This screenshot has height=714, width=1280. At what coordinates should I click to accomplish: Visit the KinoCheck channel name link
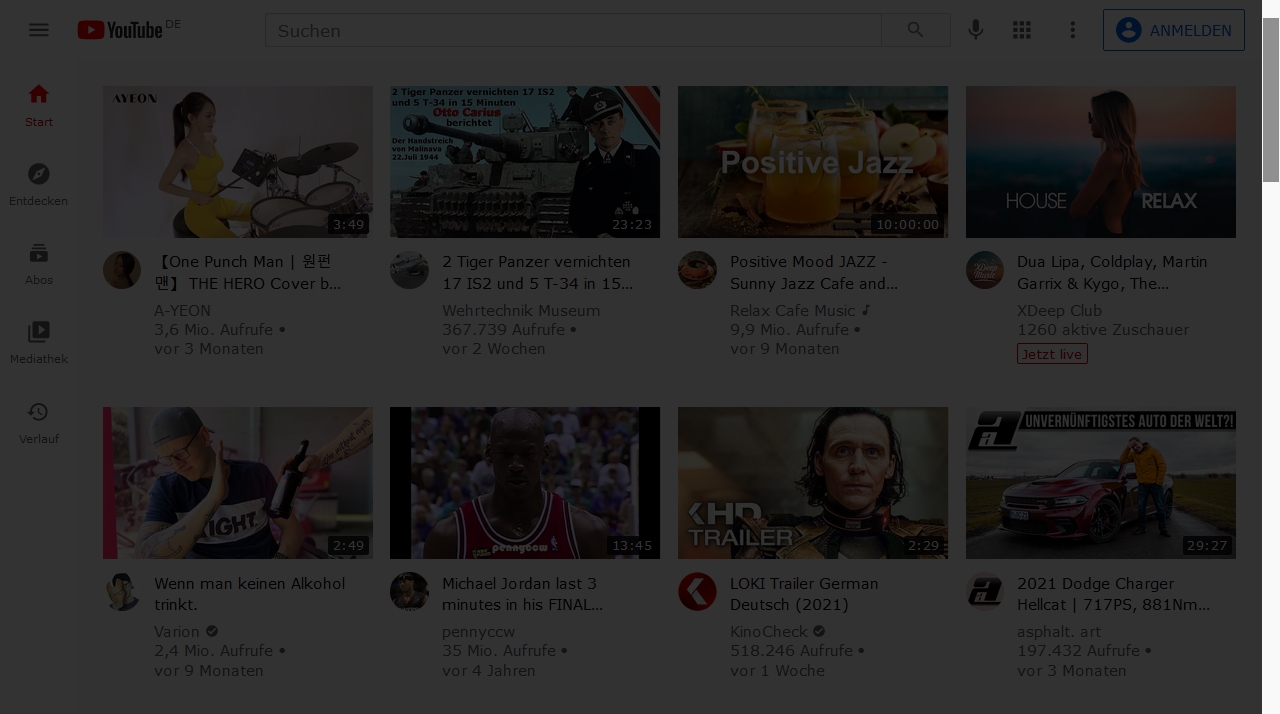click(769, 632)
